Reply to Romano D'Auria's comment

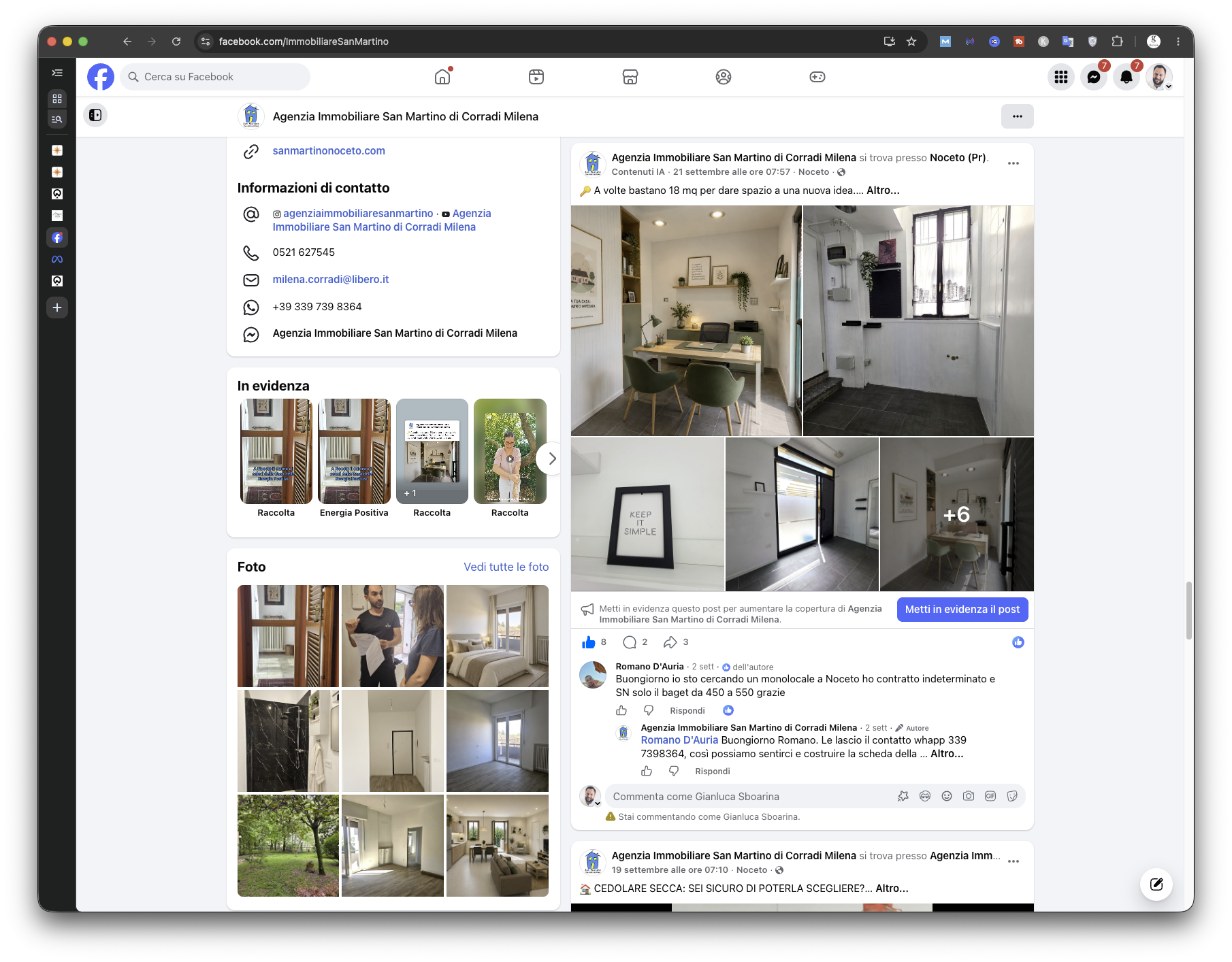687,711
